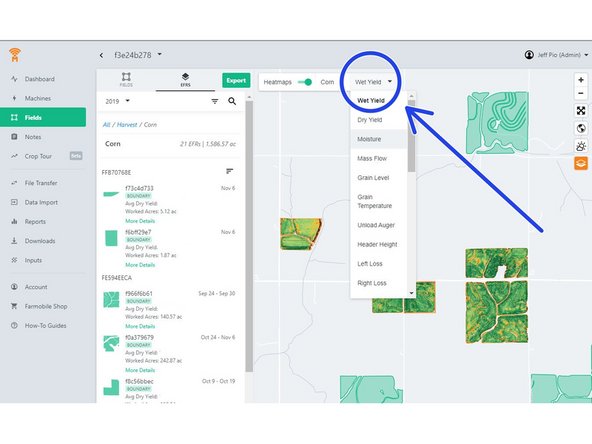Select Unload Auger option
Screen dimensions: 592x444
pyautogui.click(x=379, y=225)
